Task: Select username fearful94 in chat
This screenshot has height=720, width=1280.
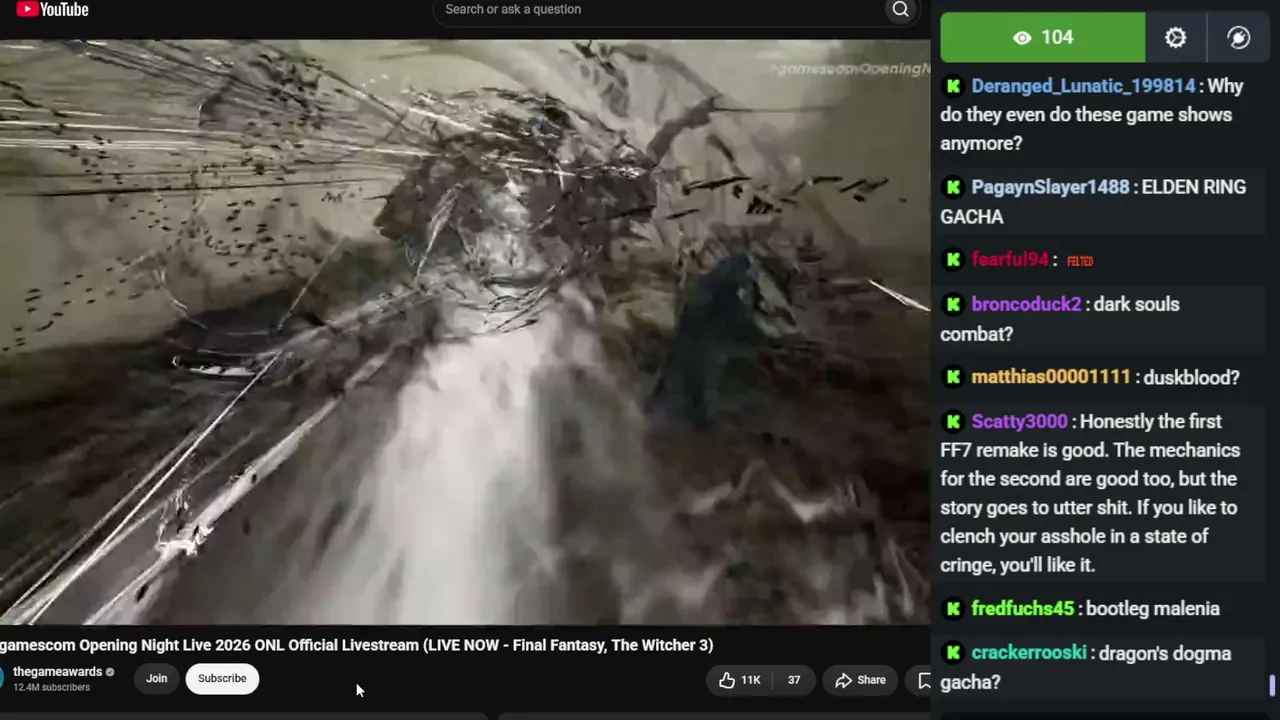Action: pyautogui.click(x=1010, y=260)
